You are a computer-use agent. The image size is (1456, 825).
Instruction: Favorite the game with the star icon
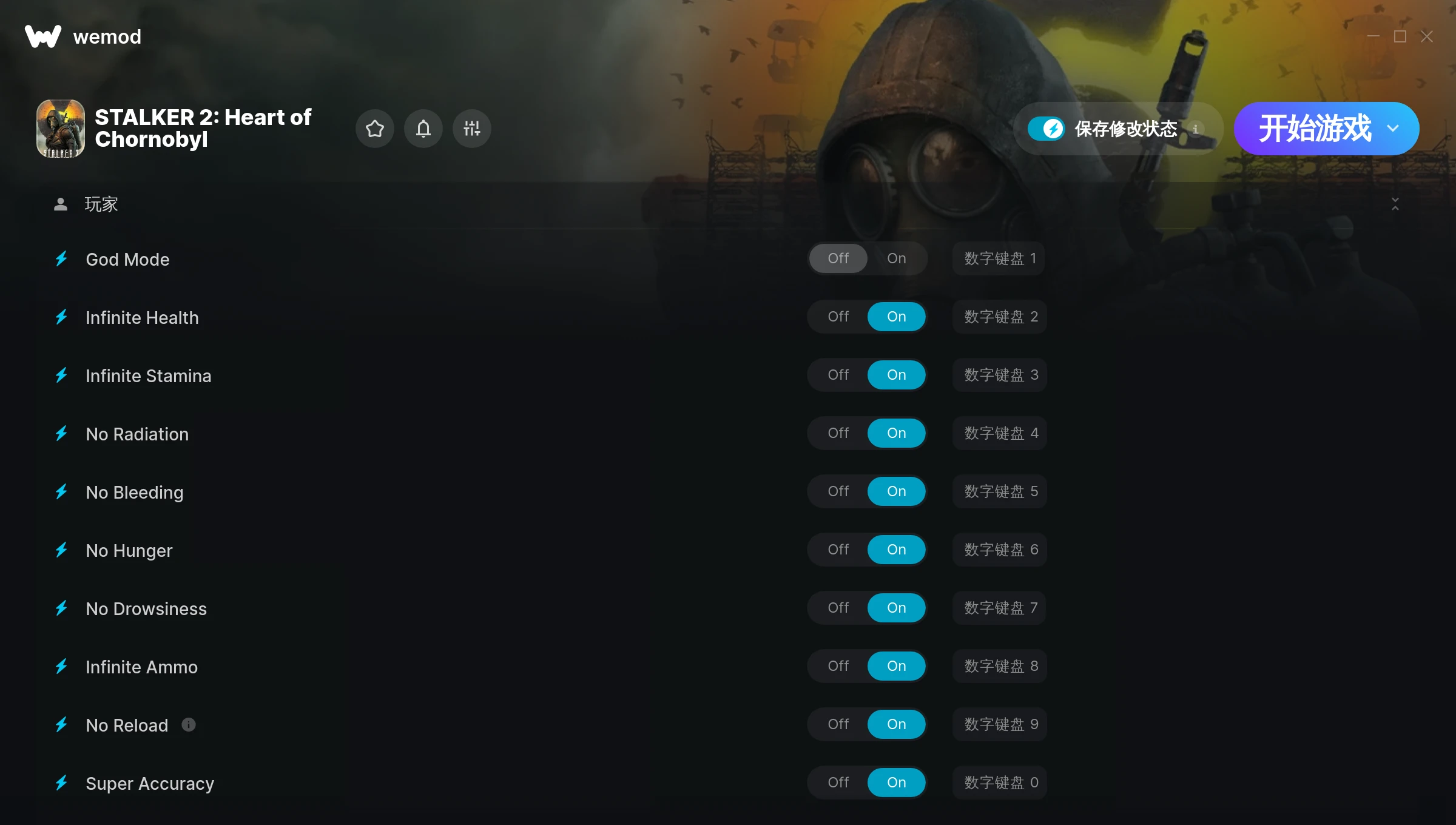[x=375, y=129]
